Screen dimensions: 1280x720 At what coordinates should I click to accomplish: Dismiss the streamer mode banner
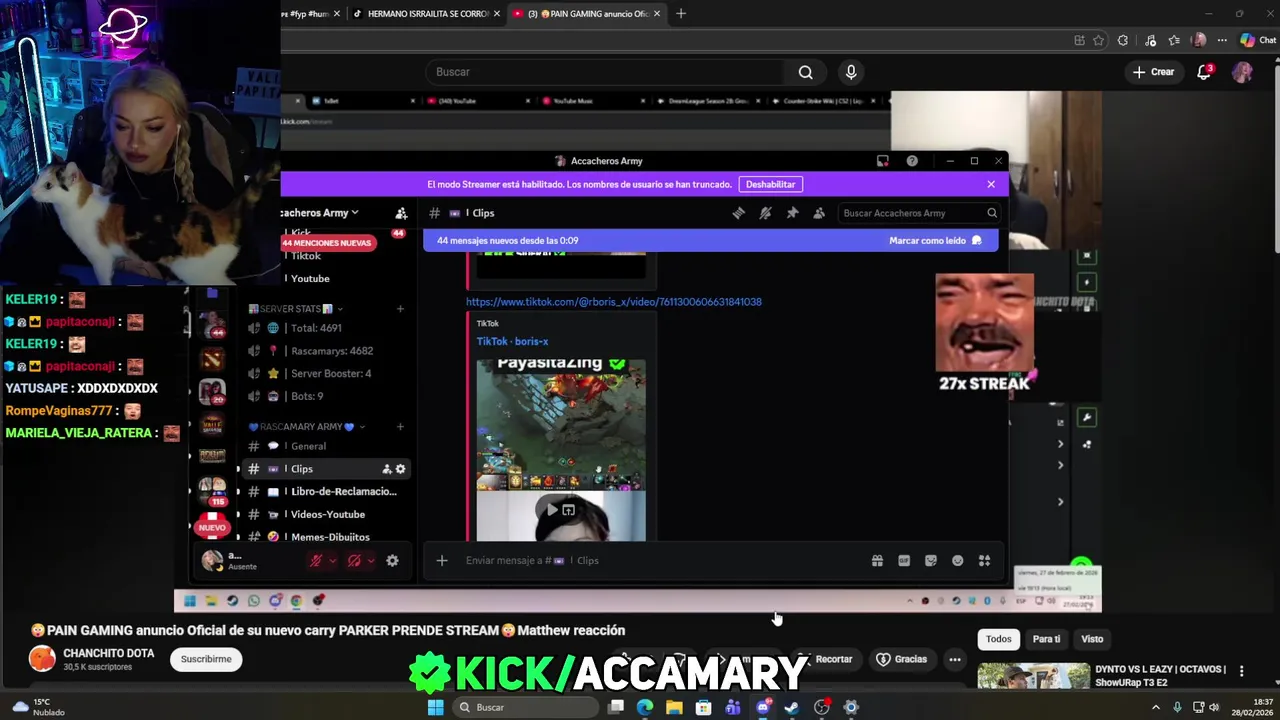tap(991, 184)
